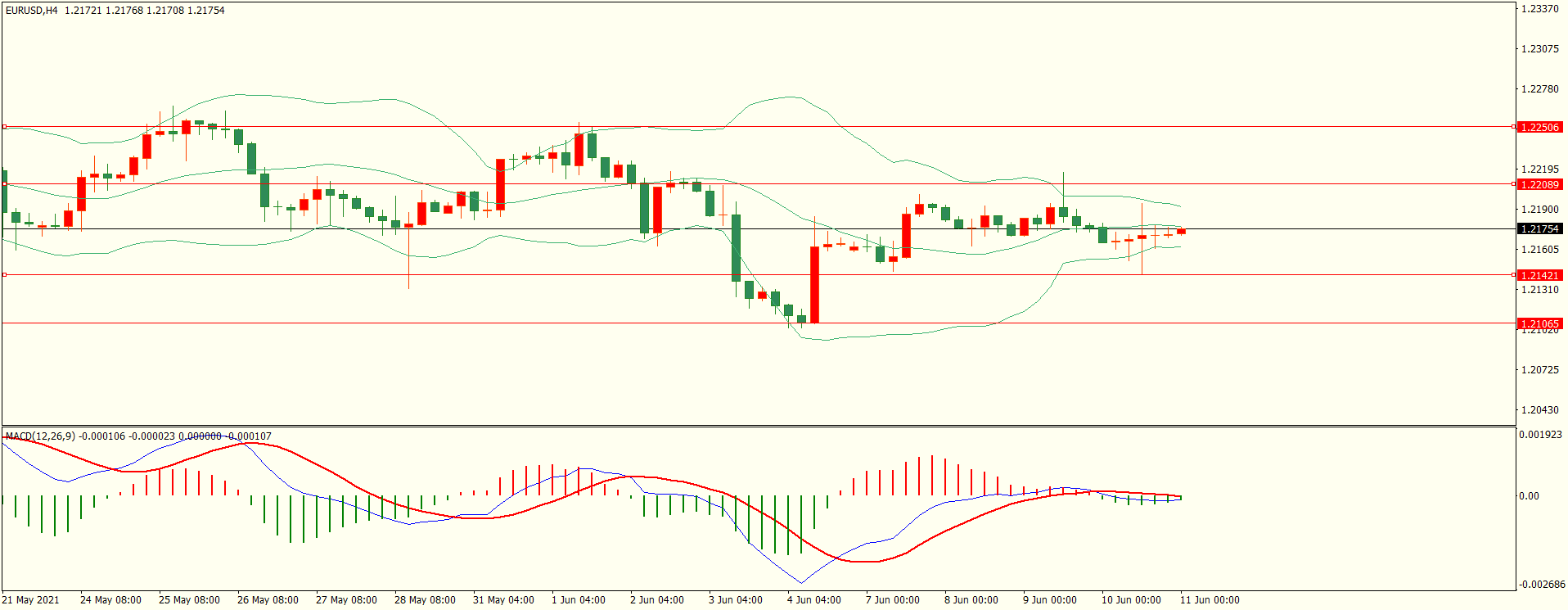The width and height of the screenshot is (1568, 610).
Task: Click the 1.21605 price axis label
Action: [1539, 250]
